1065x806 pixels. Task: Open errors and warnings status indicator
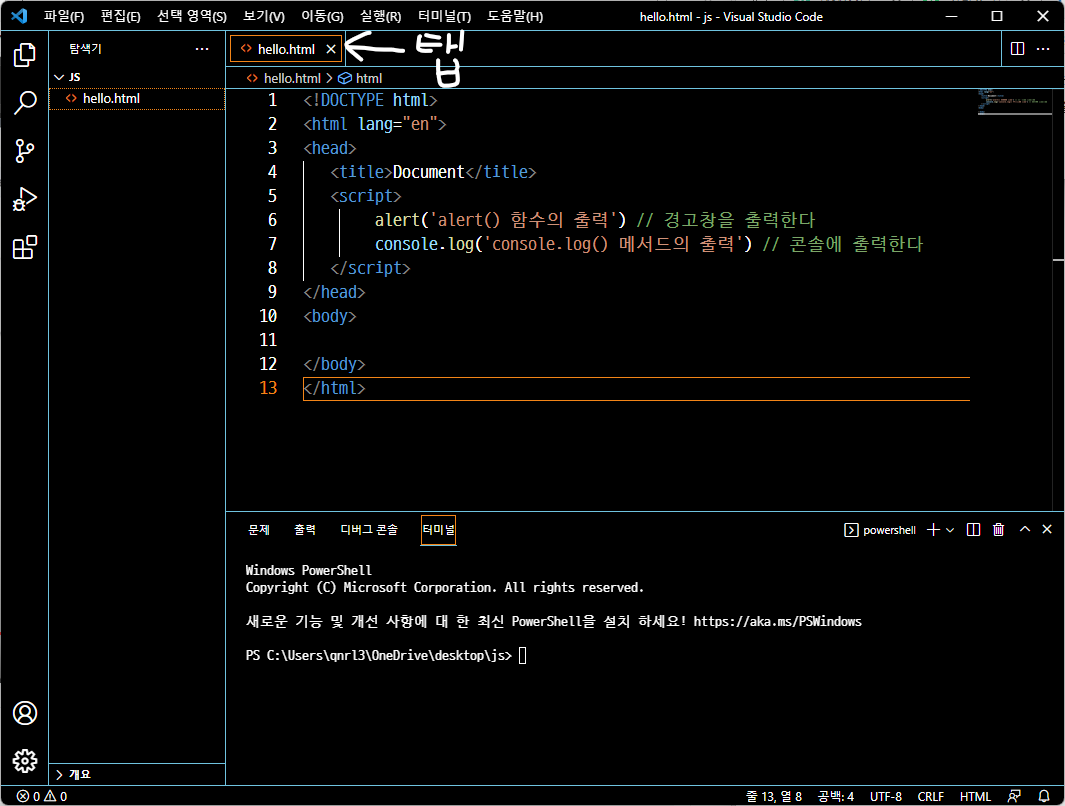(41, 796)
